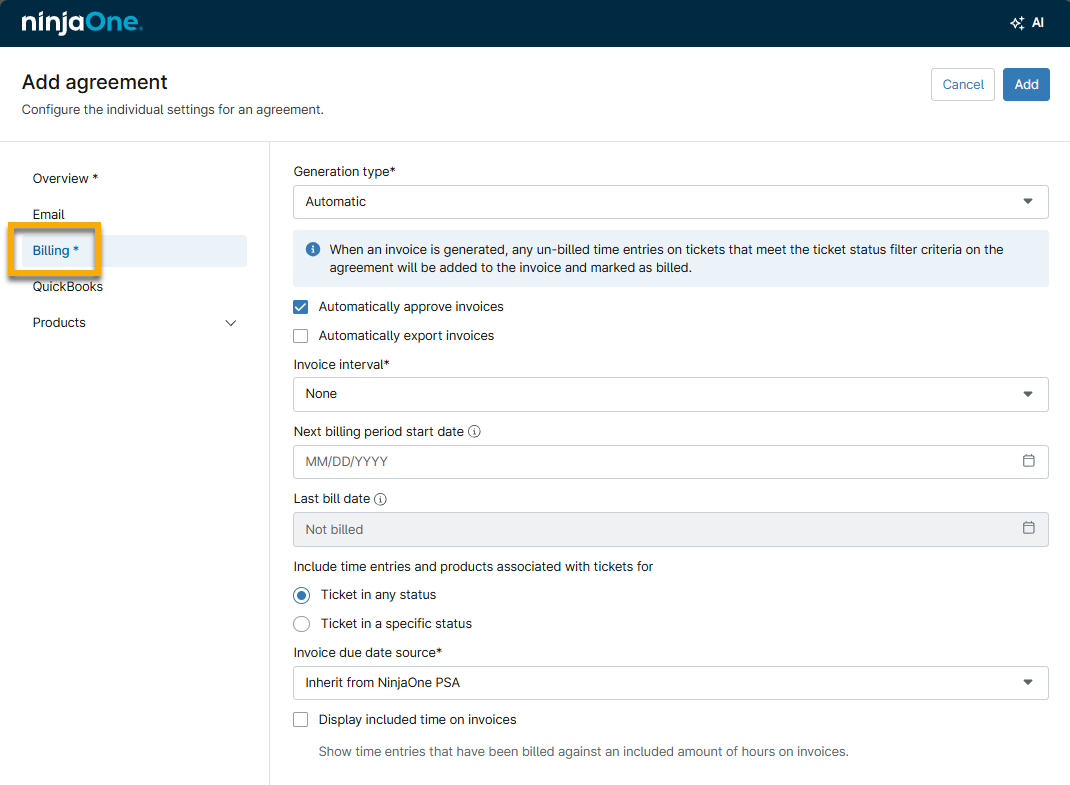
Task: Go to the QuickBooks tab
Action: (68, 287)
